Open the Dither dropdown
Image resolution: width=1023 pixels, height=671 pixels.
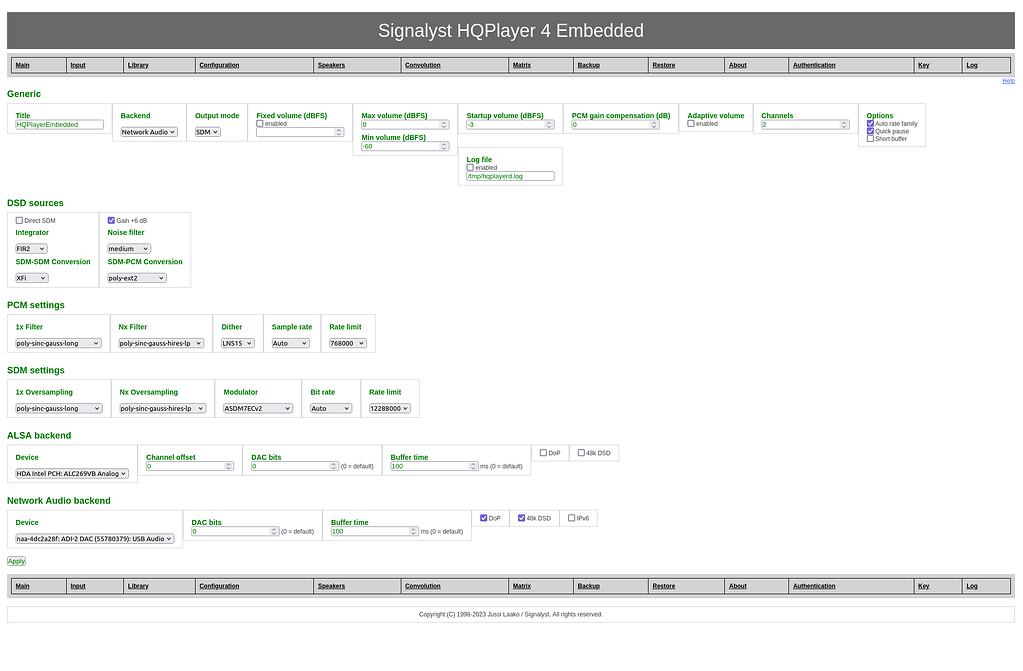click(x=237, y=343)
